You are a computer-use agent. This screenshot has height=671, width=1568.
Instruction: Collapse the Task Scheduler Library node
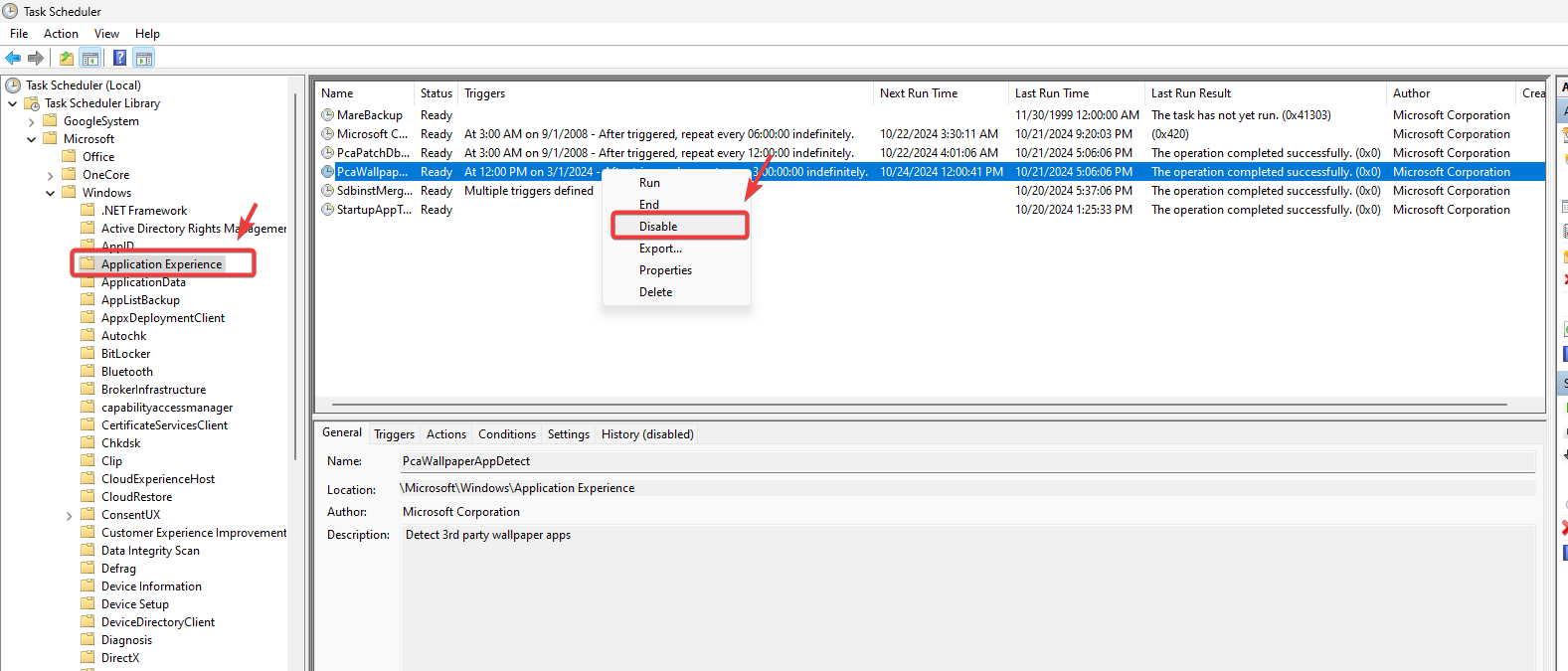coord(12,103)
